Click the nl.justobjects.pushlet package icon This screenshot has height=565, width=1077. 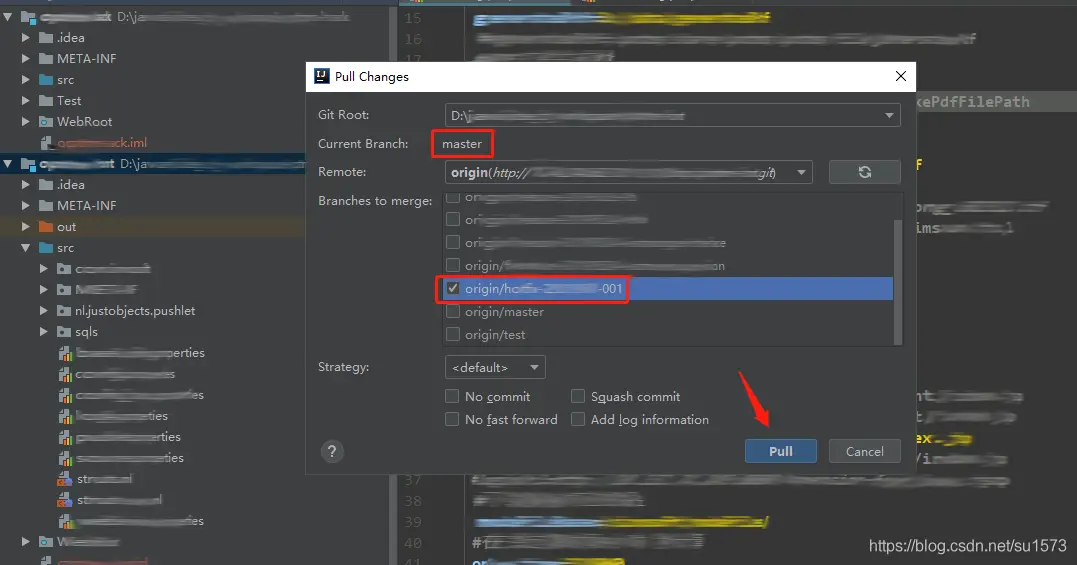point(65,311)
